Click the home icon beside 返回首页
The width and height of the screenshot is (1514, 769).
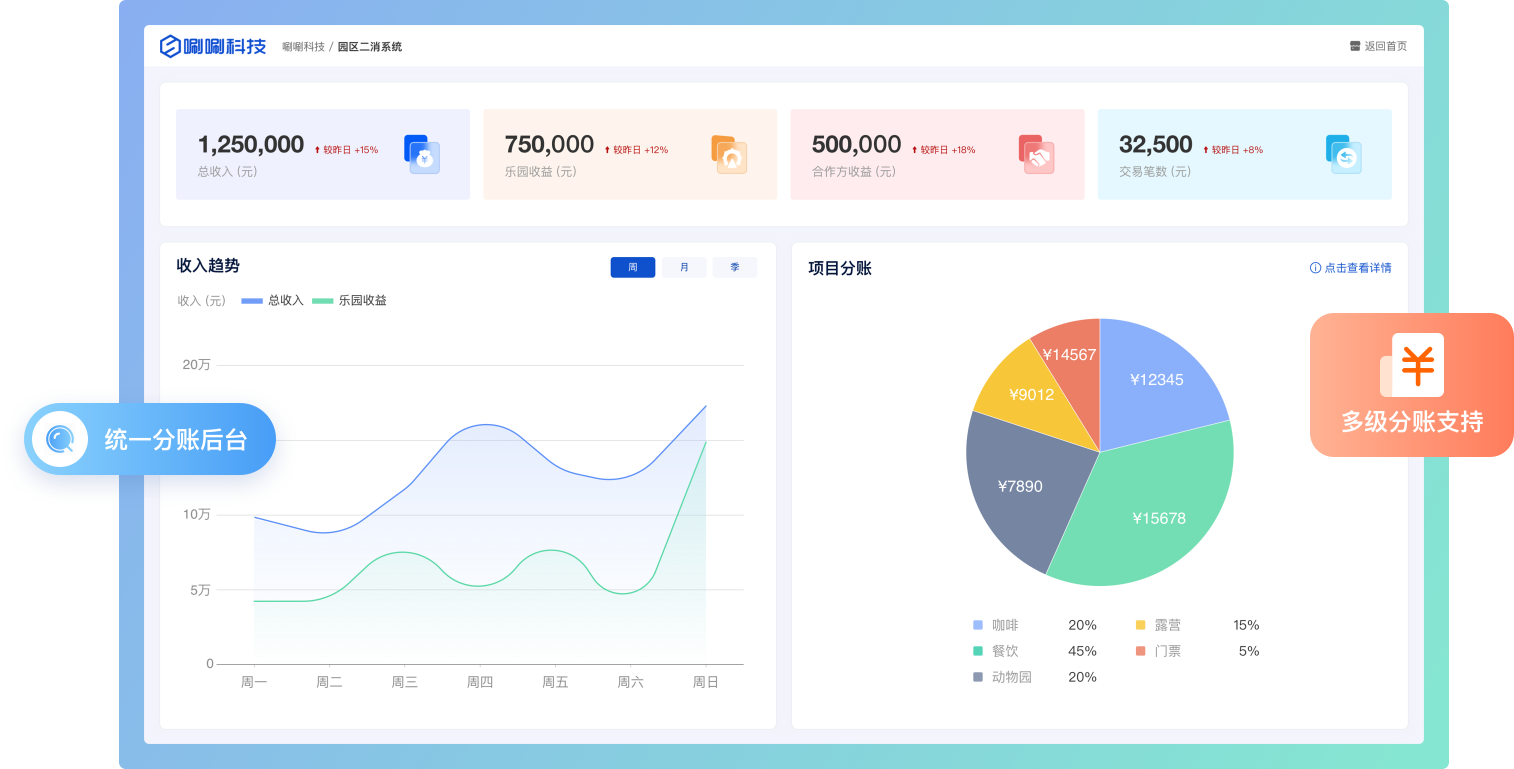click(x=1355, y=46)
